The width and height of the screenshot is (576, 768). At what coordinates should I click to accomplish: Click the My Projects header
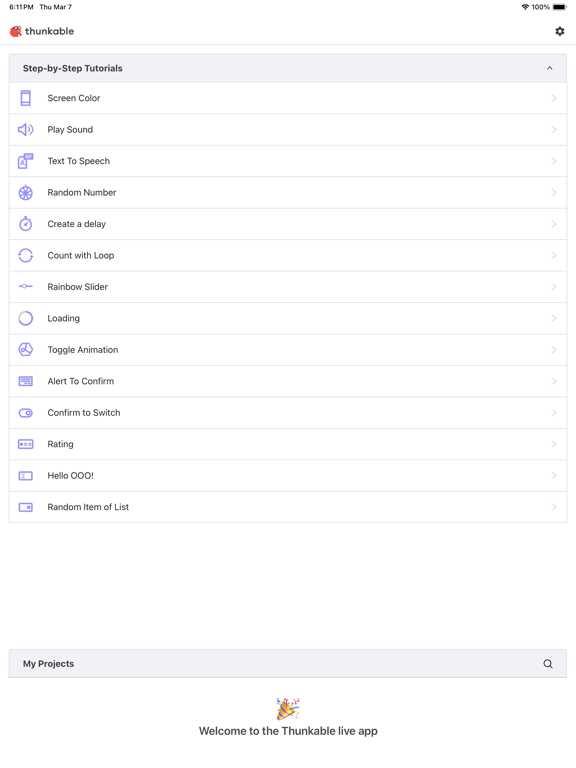pos(288,664)
